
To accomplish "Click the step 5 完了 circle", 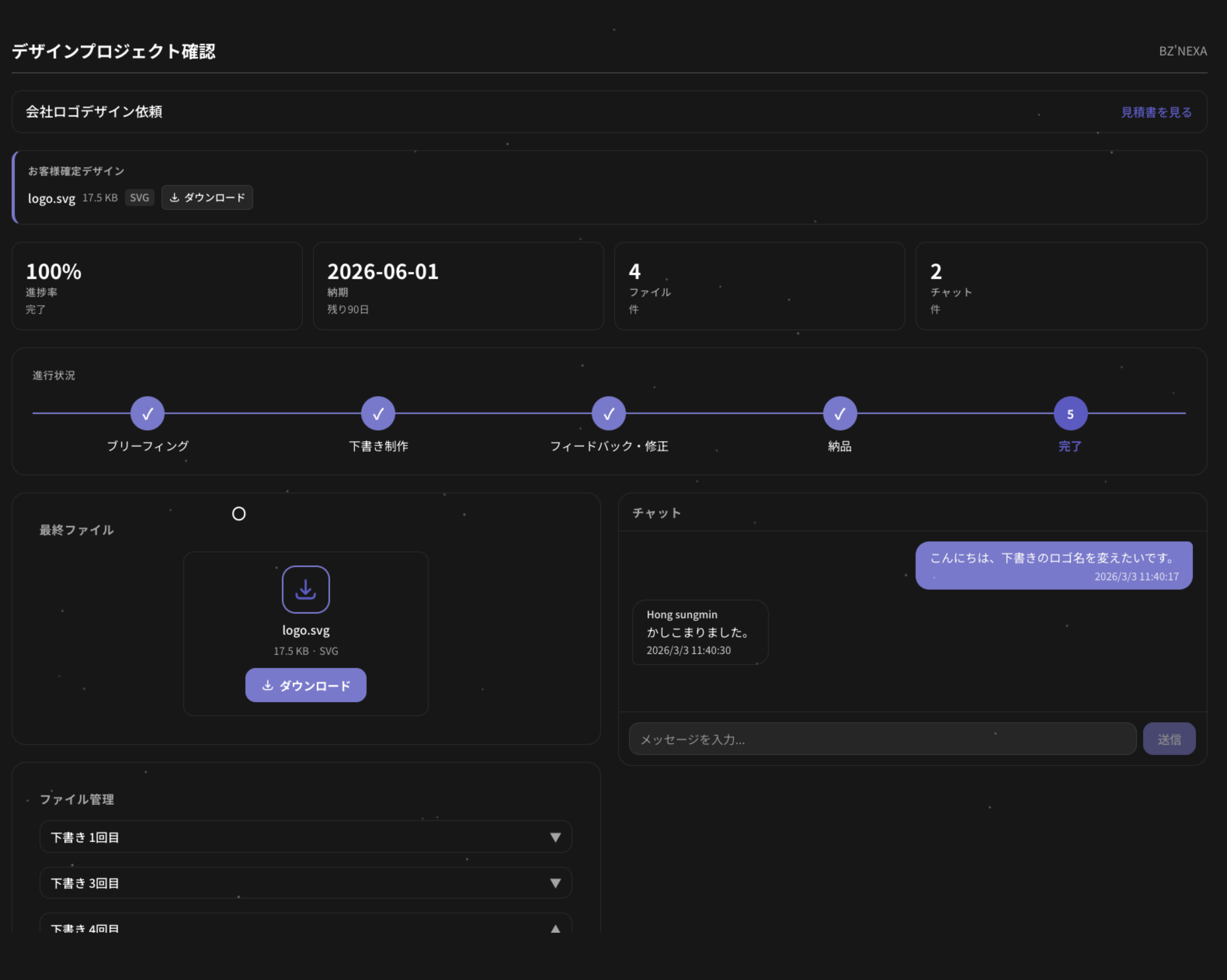I will coord(1070,414).
